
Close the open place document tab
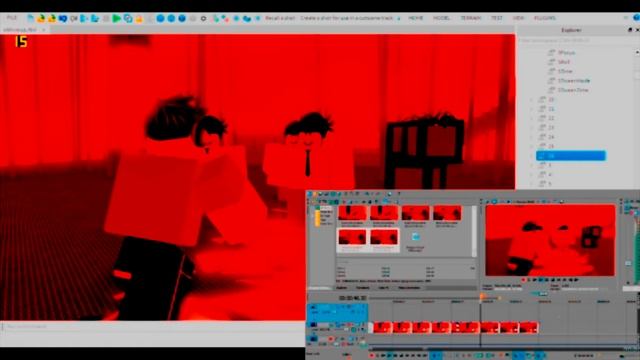point(44,30)
